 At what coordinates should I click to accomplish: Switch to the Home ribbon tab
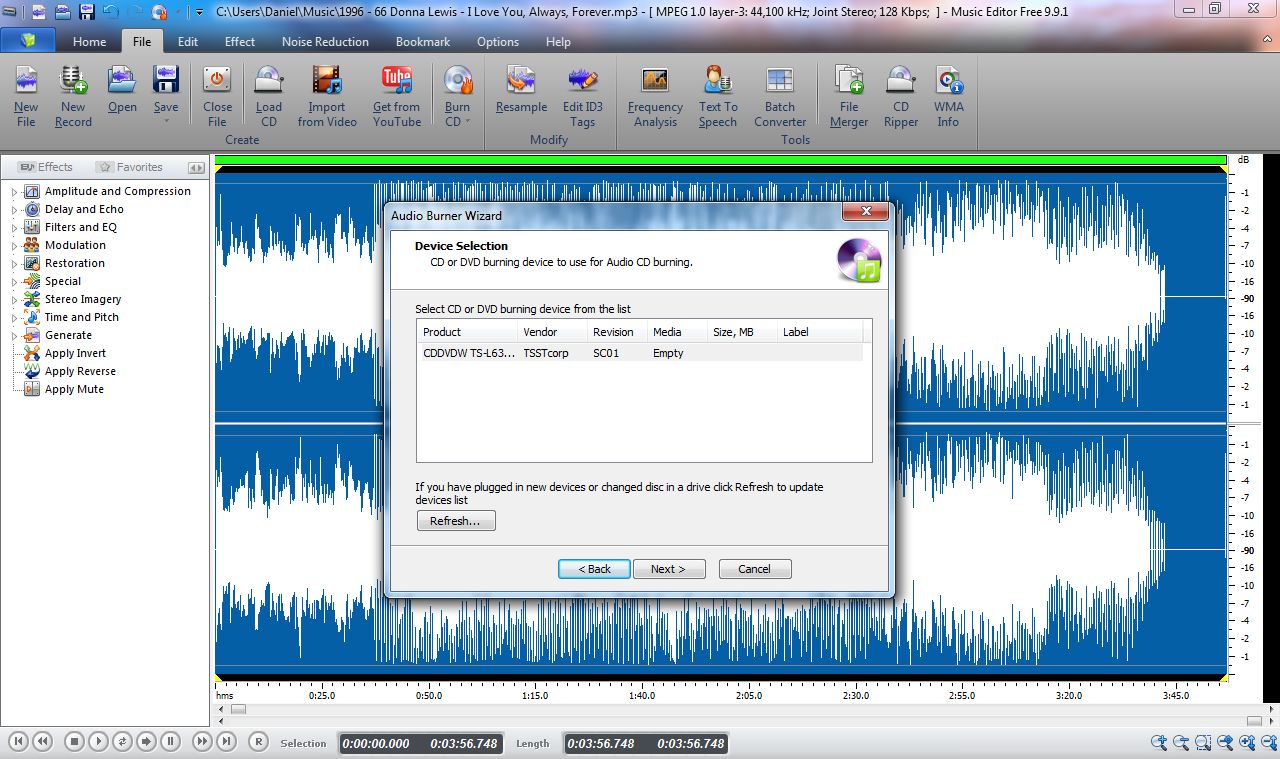click(89, 42)
